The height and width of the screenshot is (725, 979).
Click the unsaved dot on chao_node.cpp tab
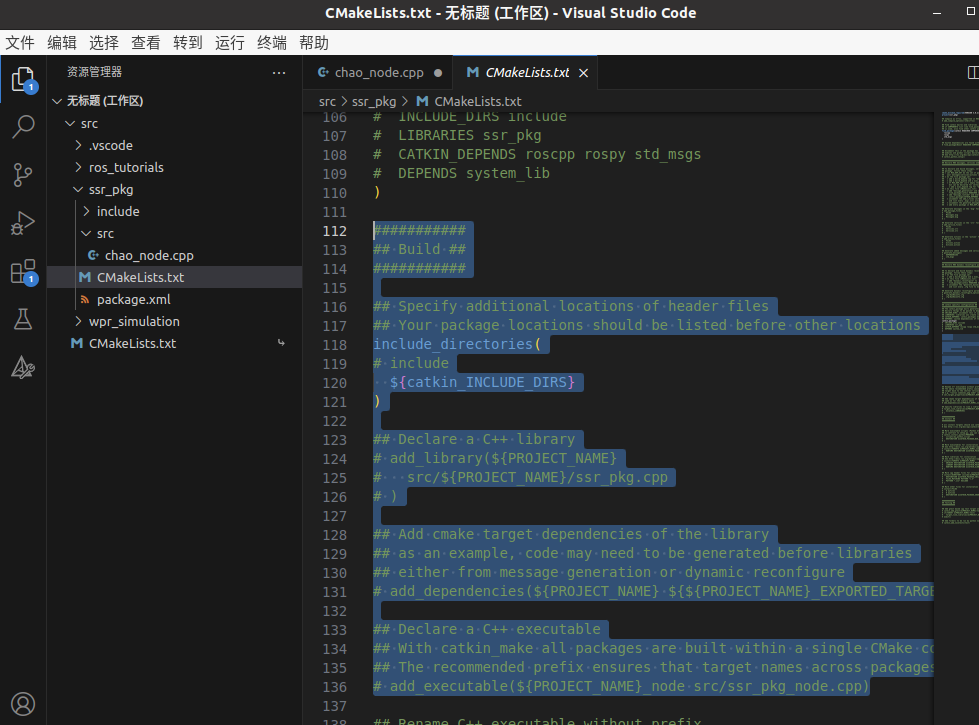[x=438, y=73]
